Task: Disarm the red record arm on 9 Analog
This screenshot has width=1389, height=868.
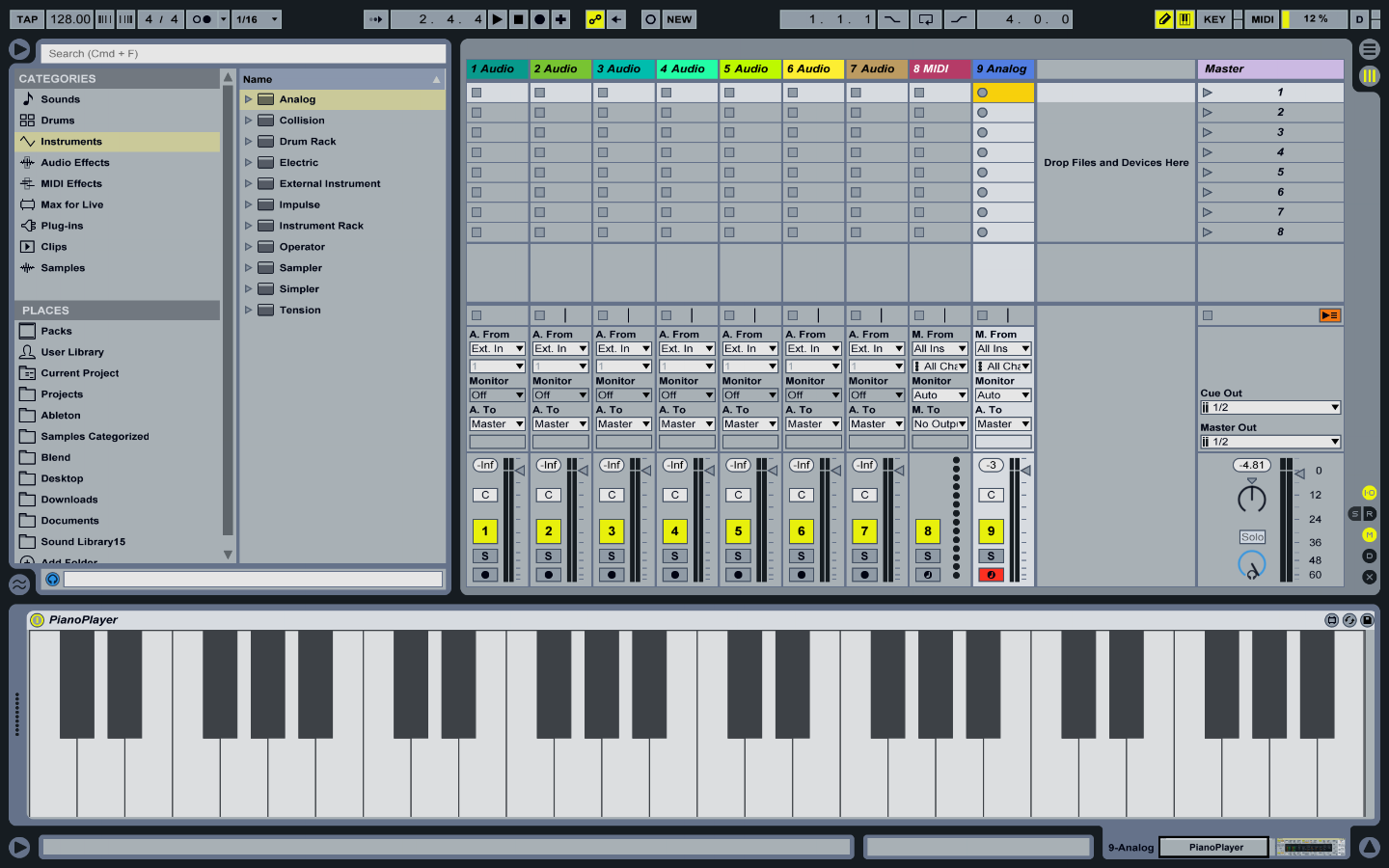Action: tap(991, 575)
